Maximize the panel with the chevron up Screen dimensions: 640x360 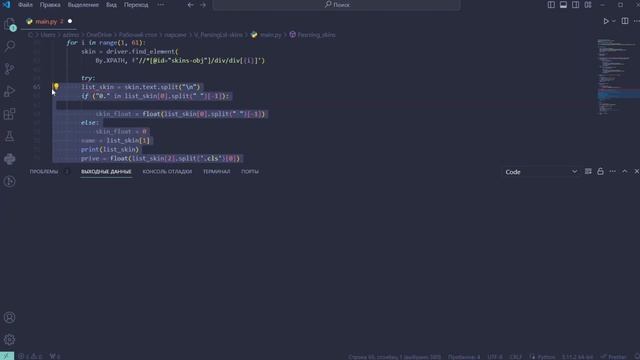[624, 171]
